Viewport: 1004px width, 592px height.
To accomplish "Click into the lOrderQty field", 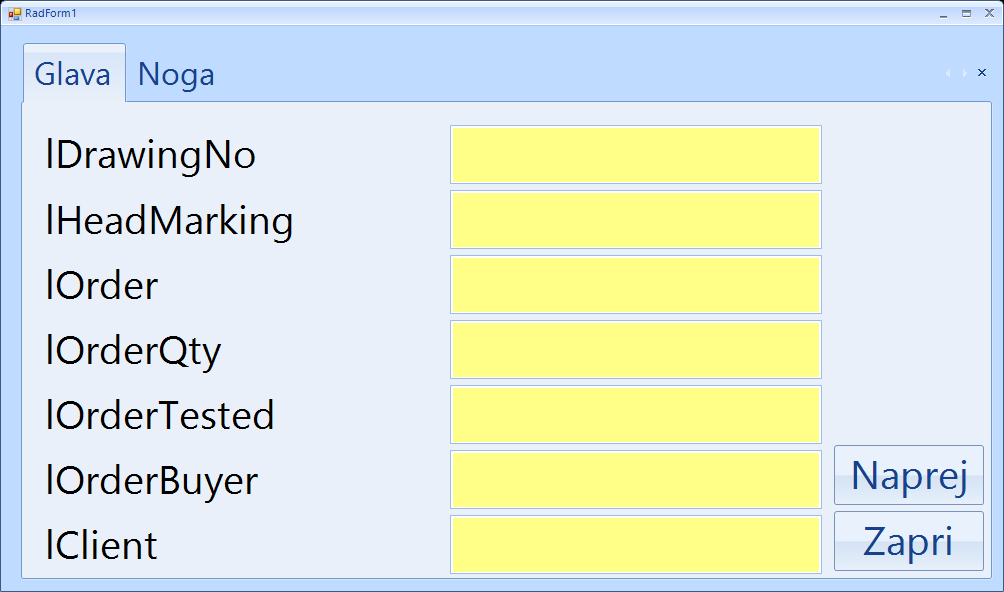I will (635, 350).
